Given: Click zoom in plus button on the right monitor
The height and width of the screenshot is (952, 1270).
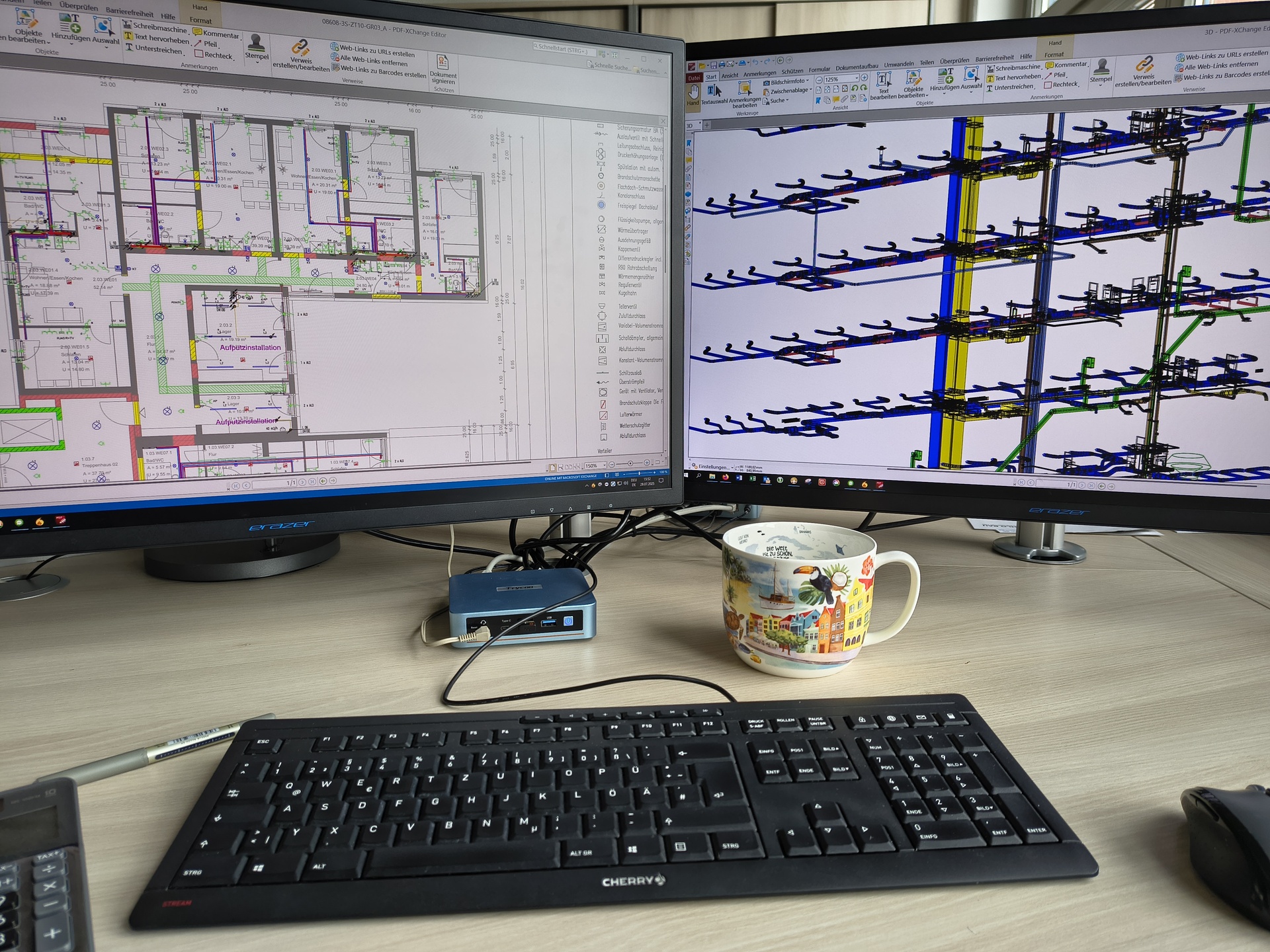Looking at the screenshot, I should click(864, 77).
